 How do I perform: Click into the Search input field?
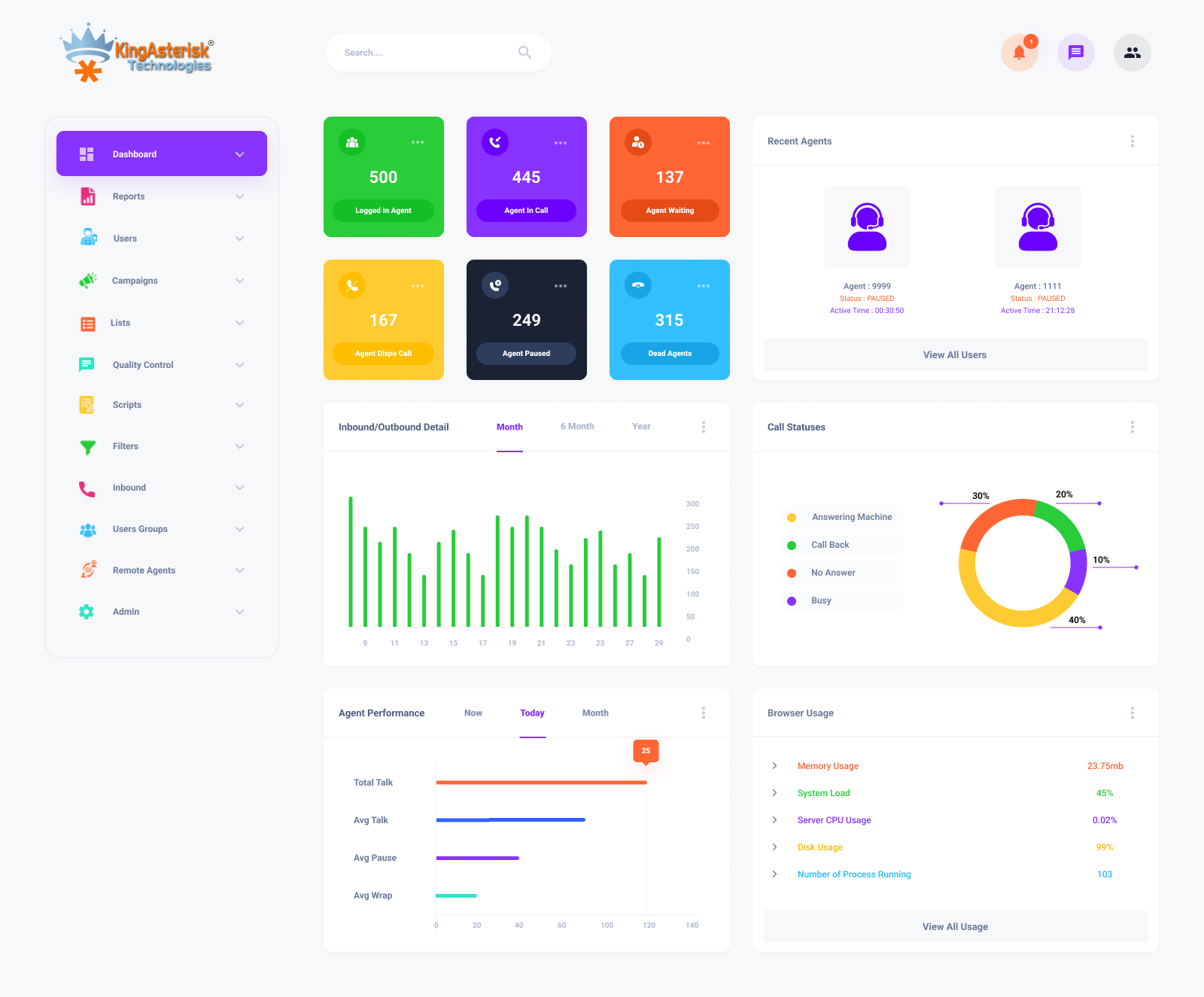coord(425,53)
